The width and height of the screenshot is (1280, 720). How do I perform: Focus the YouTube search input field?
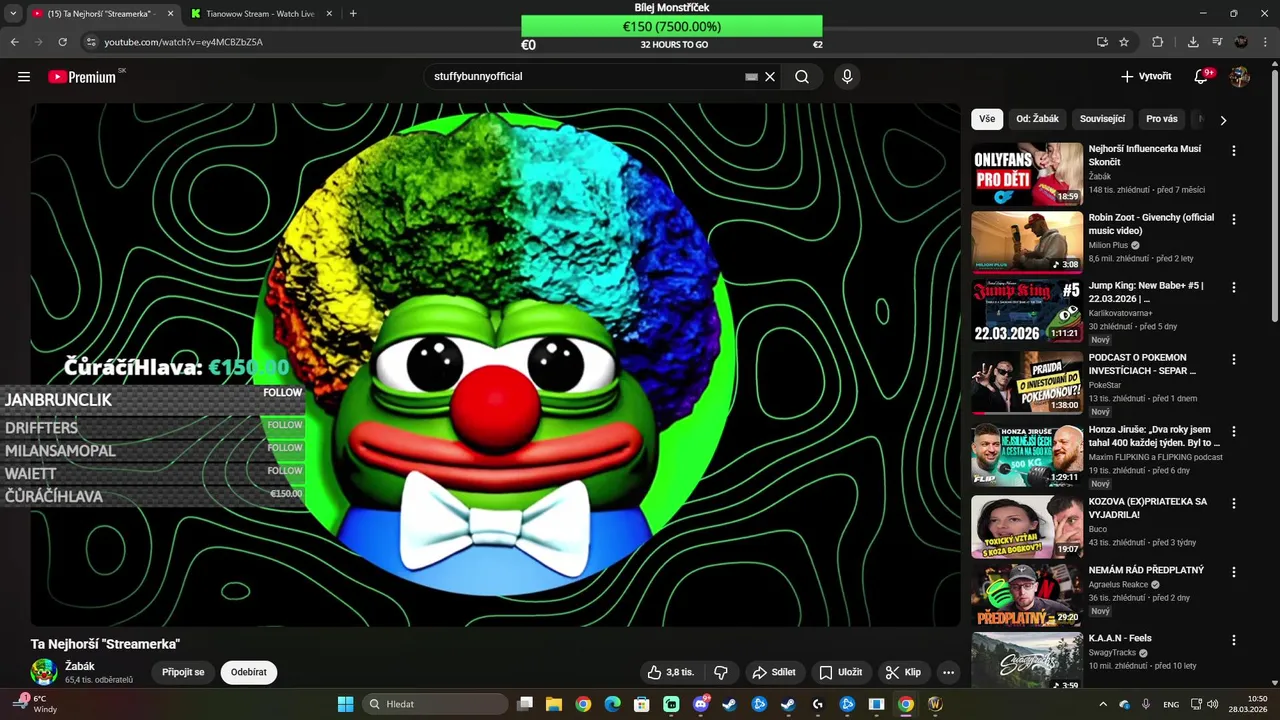pos(585,77)
